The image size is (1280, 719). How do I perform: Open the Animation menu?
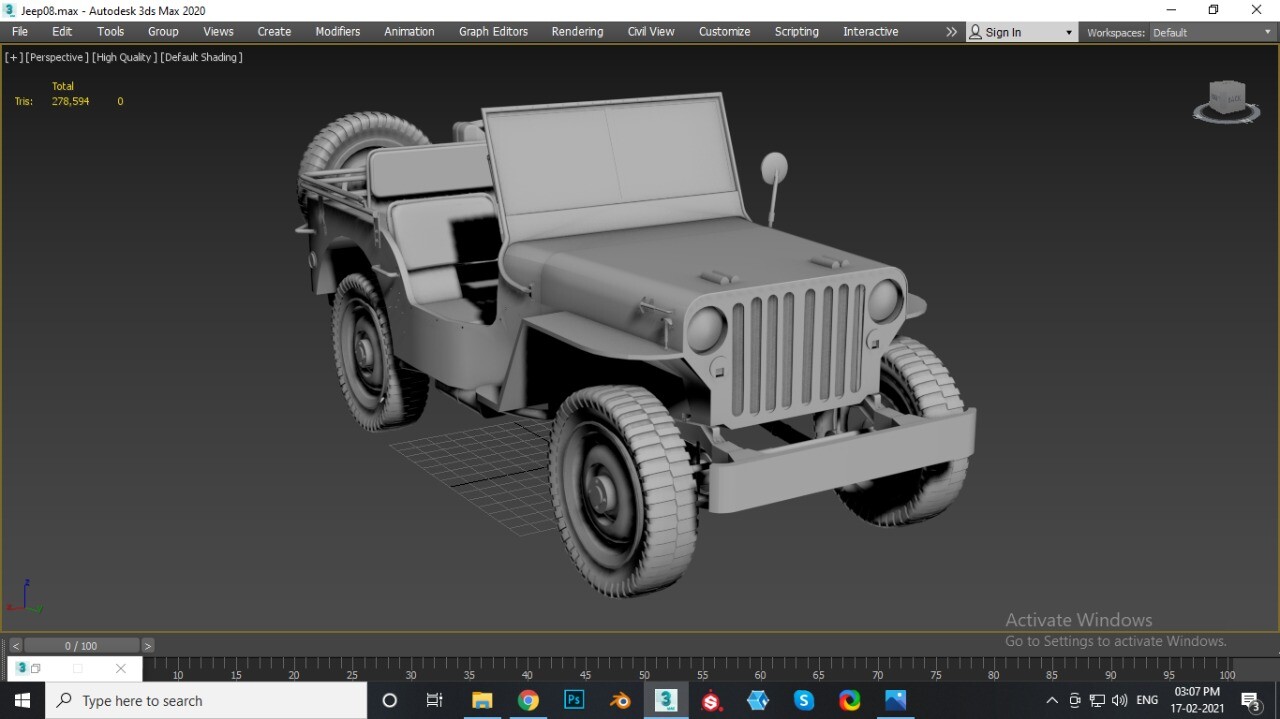[x=409, y=32]
